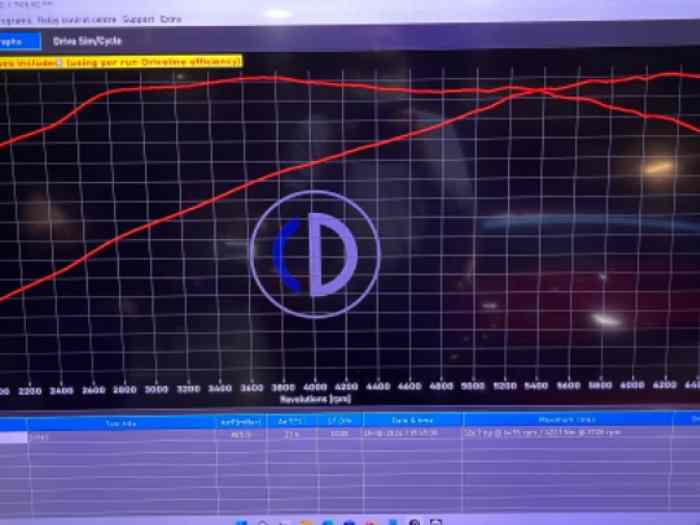Click the 3000 rpm axis tick label
This screenshot has height=525, width=700.
pos(156,389)
